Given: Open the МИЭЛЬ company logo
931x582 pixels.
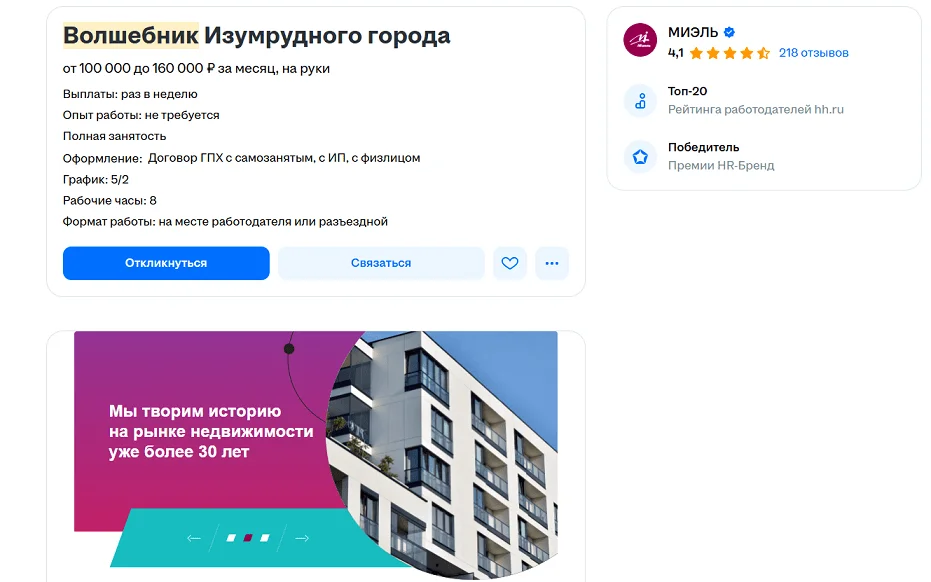Looking at the screenshot, I should (640, 40).
